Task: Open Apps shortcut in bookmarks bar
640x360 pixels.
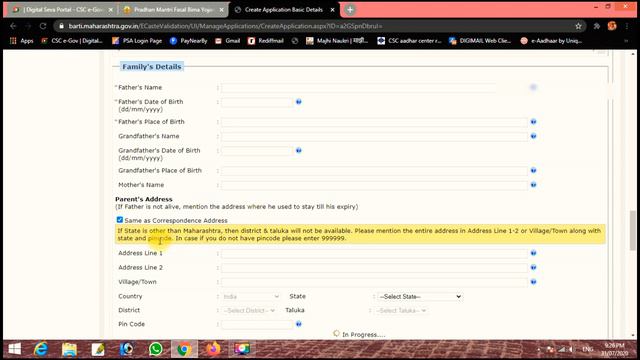Action: (x=22, y=40)
